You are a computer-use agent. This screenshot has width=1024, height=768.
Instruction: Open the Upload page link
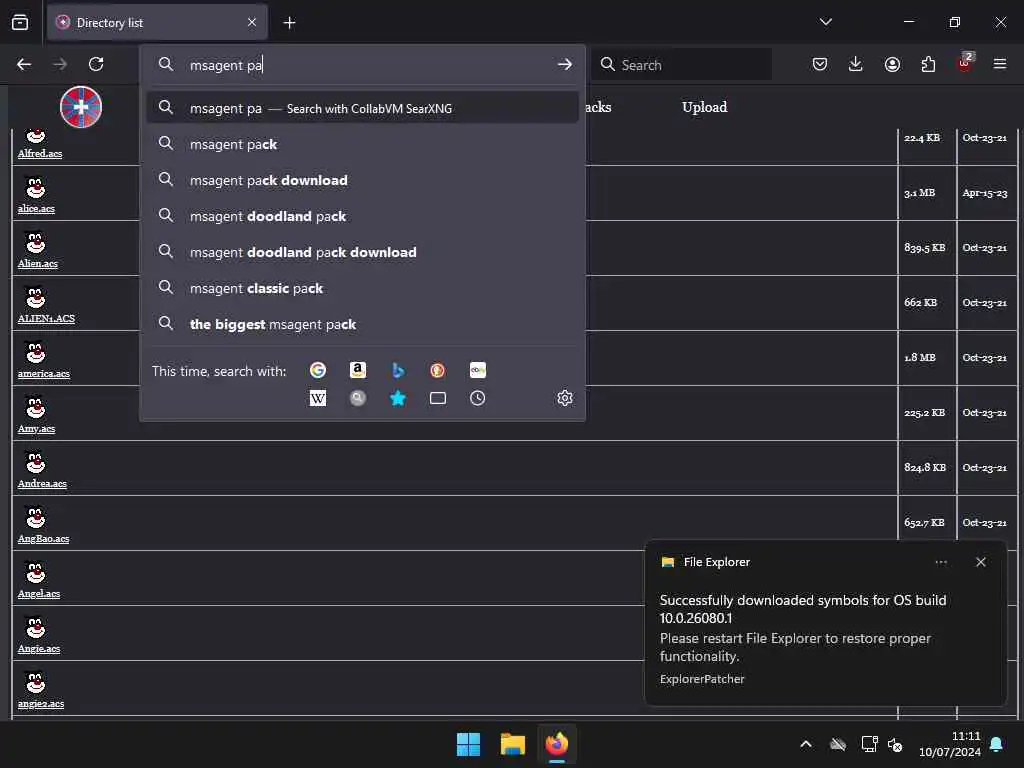click(704, 107)
